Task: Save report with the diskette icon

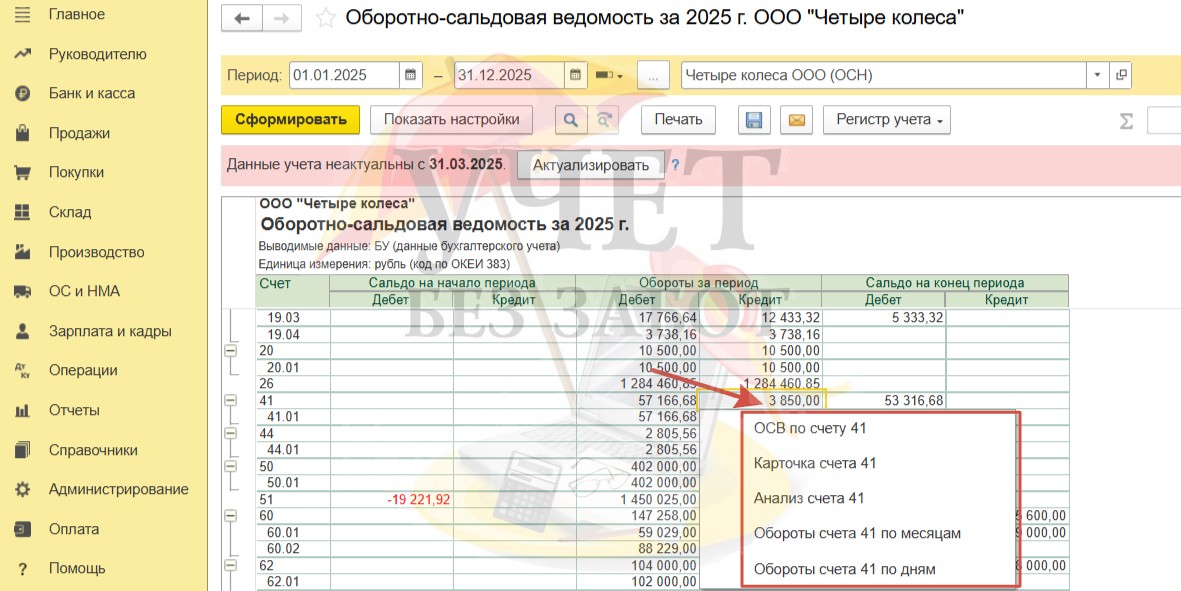Action: coord(754,120)
